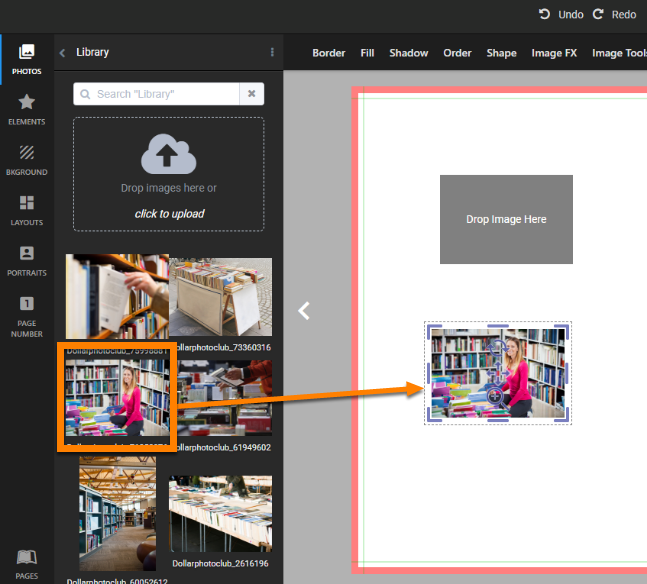Select the Dollarphotoclub_73360316 book cart thumbnail
The image size is (647, 584).
pos(220,299)
